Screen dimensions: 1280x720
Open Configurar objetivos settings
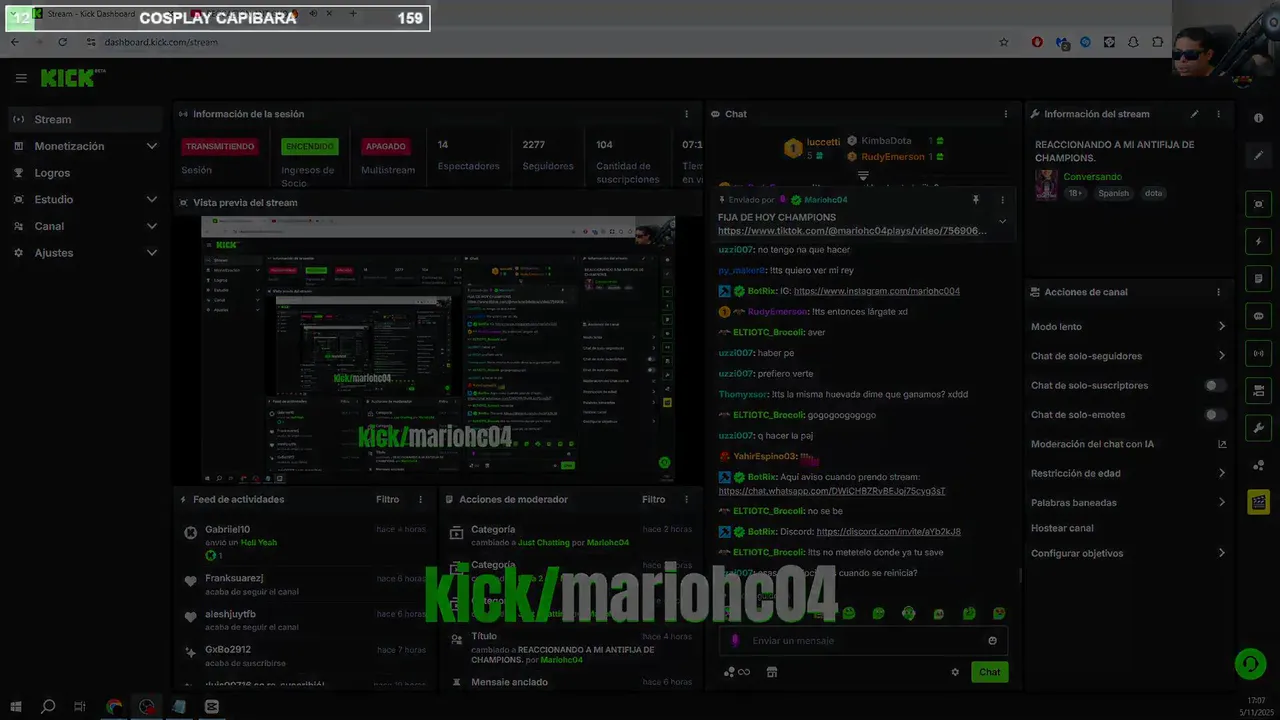pyautogui.click(x=1128, y=553)
